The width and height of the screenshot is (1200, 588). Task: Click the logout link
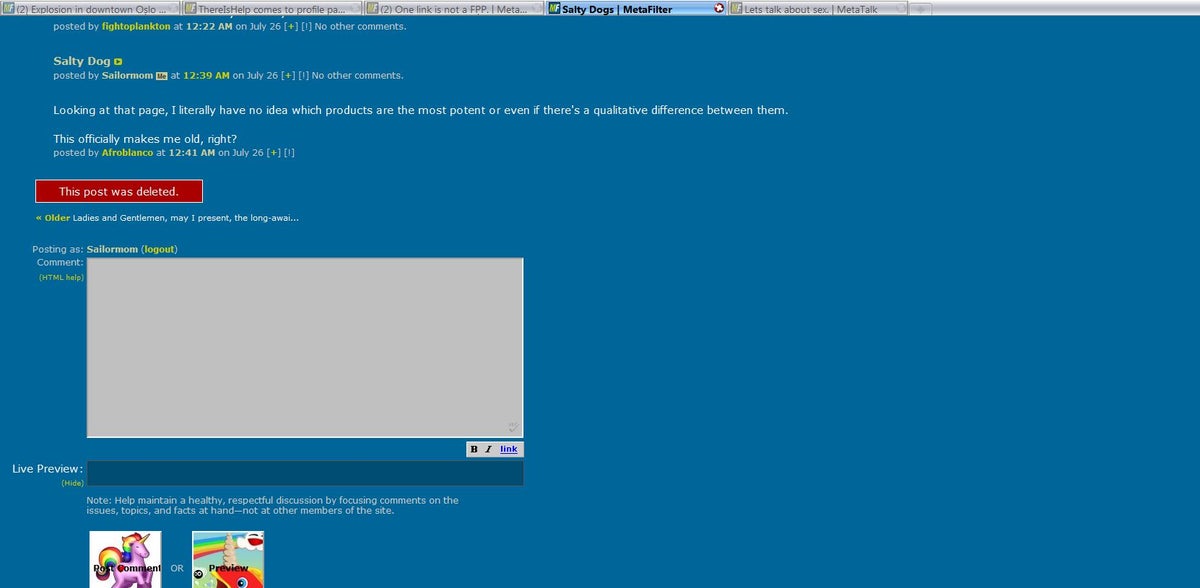(x=159, y=249)
